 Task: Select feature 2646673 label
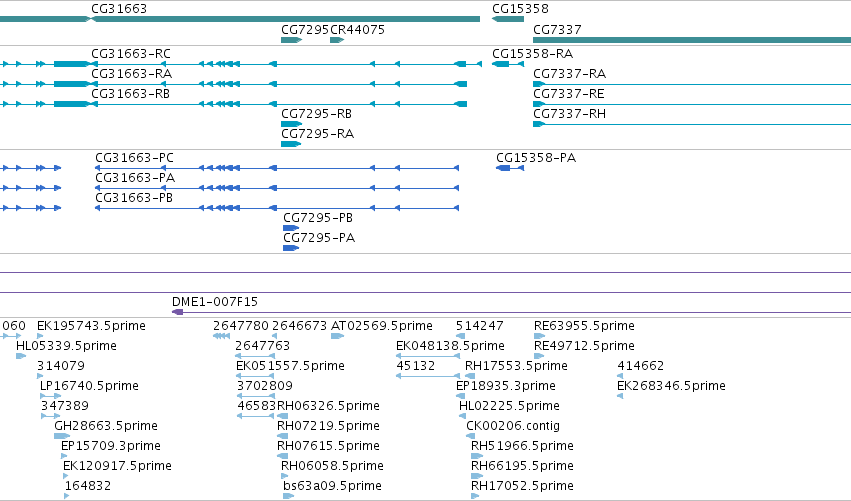pos(300,326)
